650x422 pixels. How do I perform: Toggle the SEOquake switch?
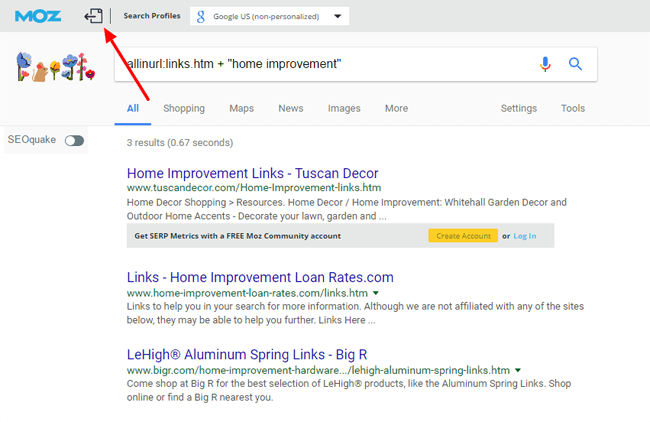[74, 141]
